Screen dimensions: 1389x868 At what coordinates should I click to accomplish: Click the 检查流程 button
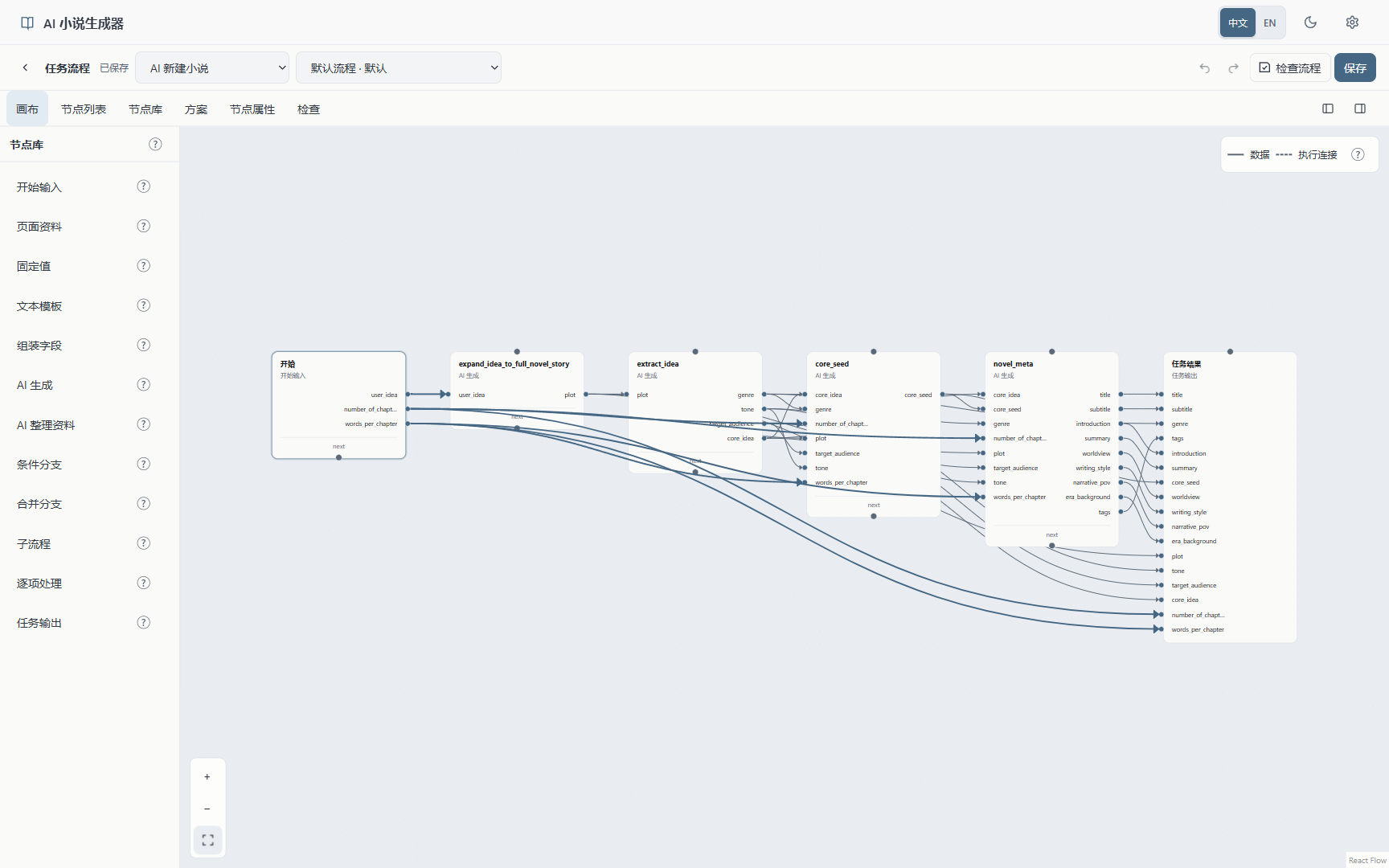click(1290, 68)
